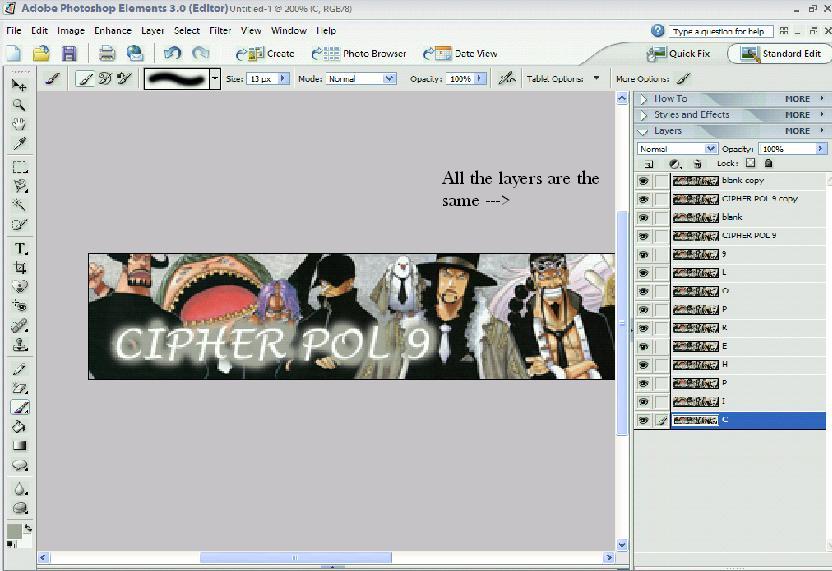Open the brush Size slider arrow
The height and width of the screenshot is (571, 832).
click(283, 79)
